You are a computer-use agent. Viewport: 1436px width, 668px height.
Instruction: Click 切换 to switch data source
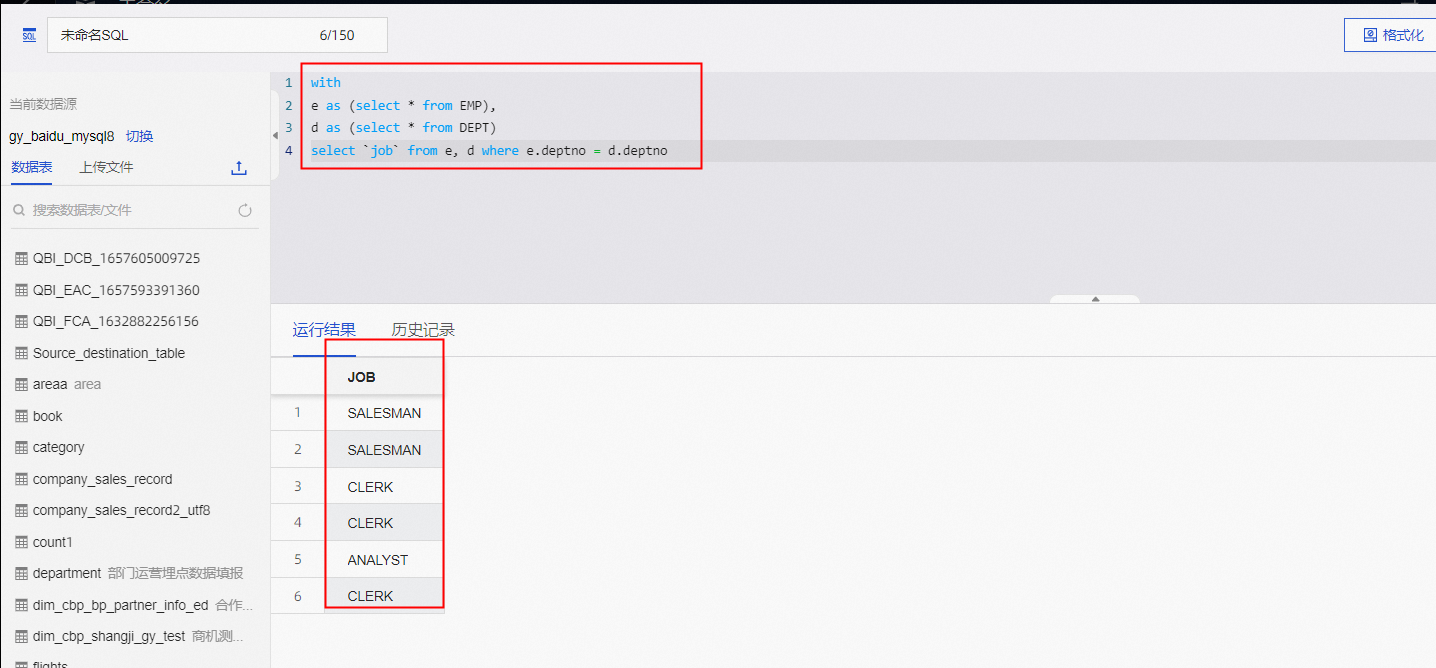pos(139,136)
